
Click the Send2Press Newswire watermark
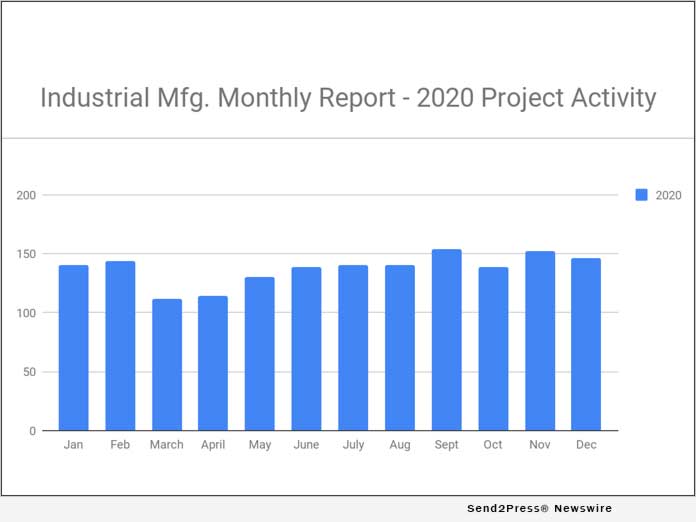point(539,509)
